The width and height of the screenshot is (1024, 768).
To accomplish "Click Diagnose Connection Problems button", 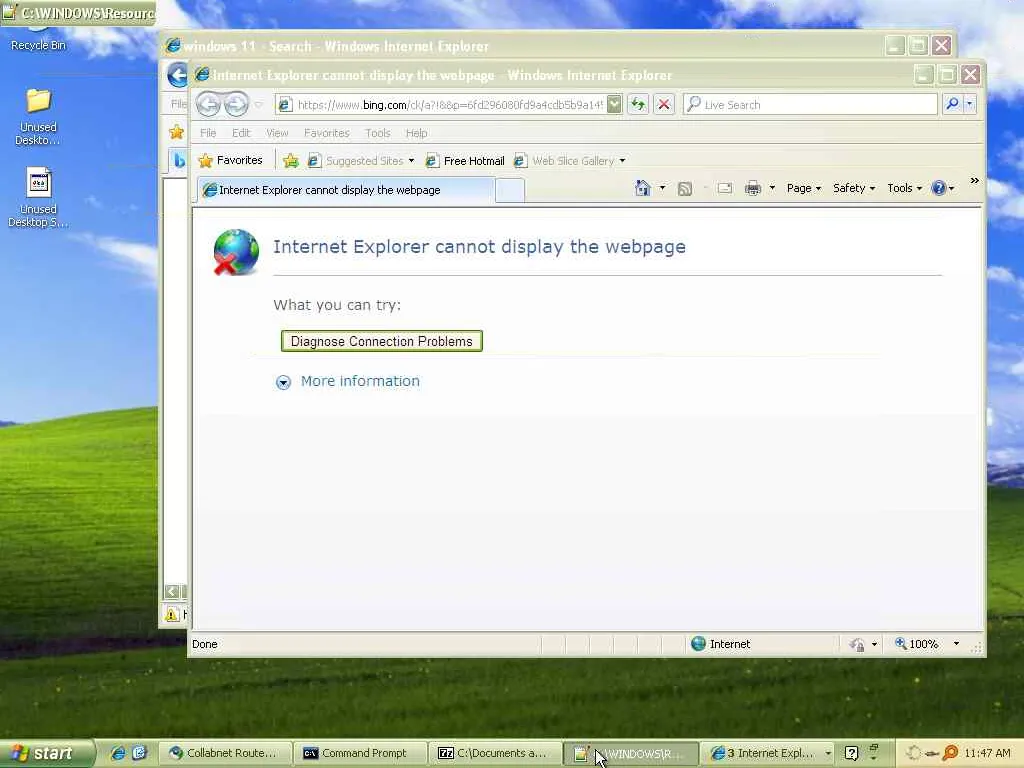I will click(x=381, y=341).
